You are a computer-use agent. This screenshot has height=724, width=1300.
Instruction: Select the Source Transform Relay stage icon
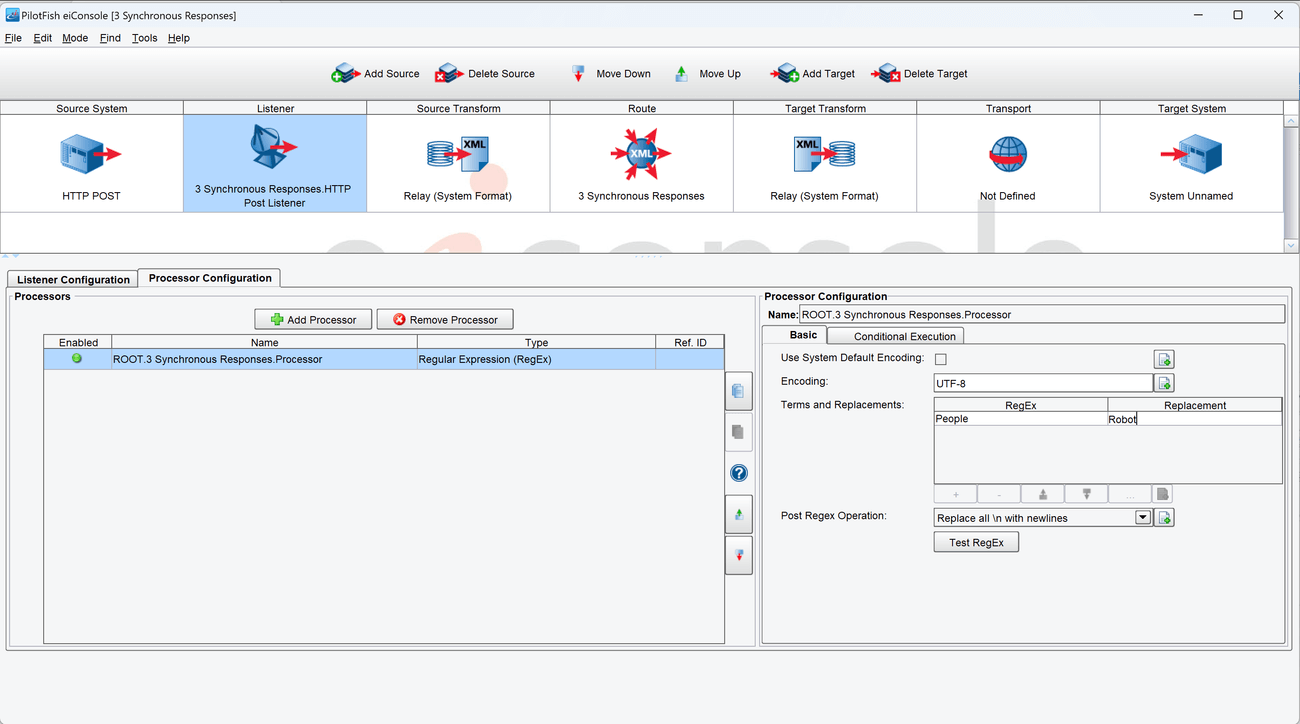[458, 153]
